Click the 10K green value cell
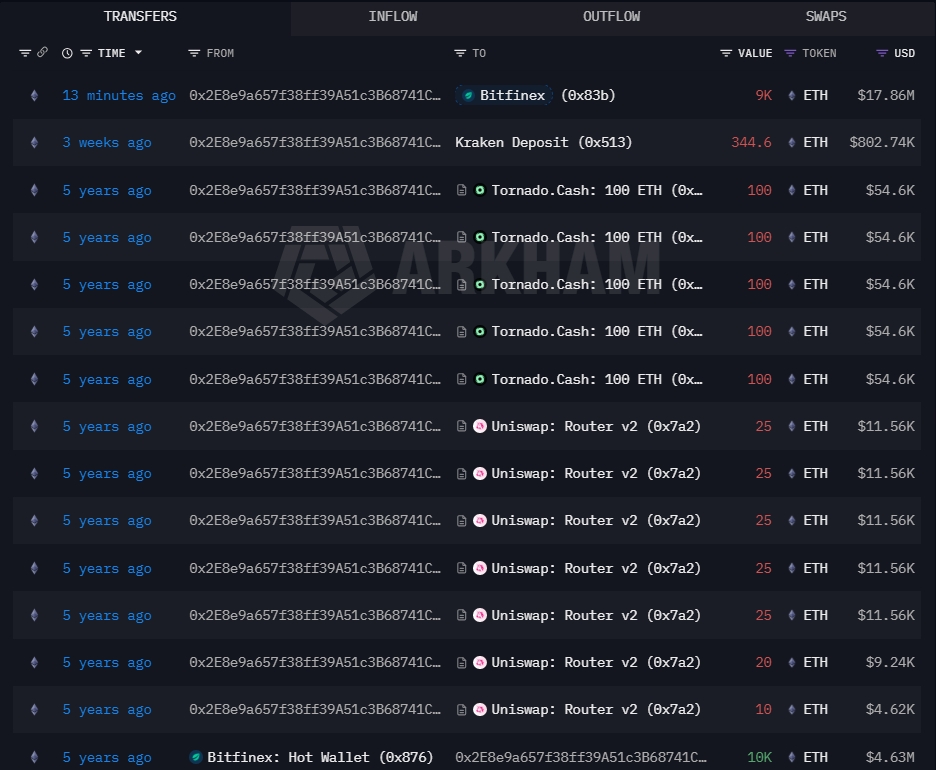 (759, 757)
